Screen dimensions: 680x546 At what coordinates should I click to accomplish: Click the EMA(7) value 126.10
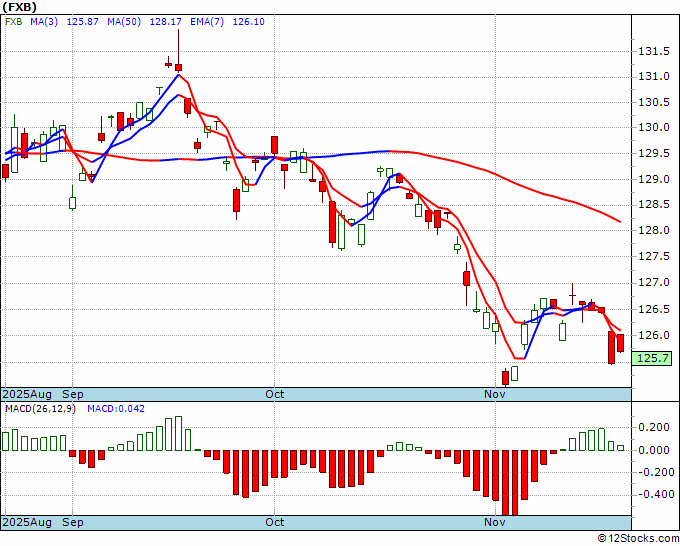pyautogui.click(x=248, y=22)
